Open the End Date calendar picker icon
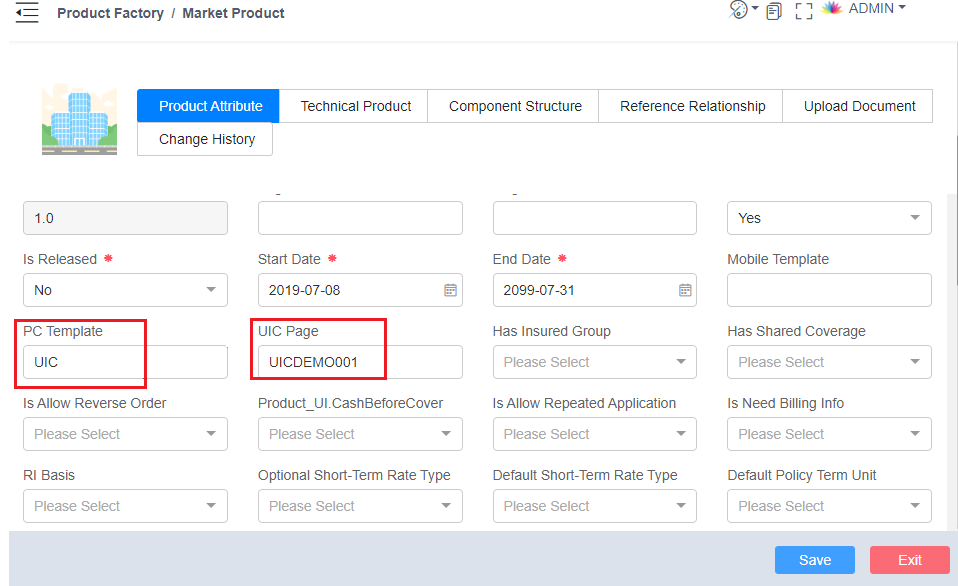 685,290
